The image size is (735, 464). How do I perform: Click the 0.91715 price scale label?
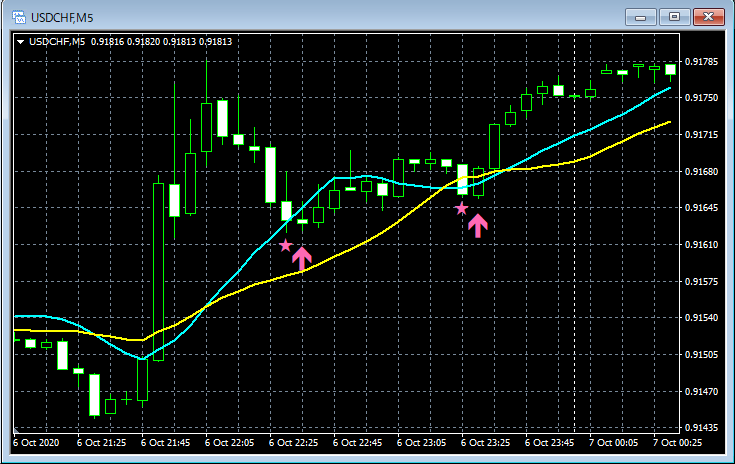701,135
